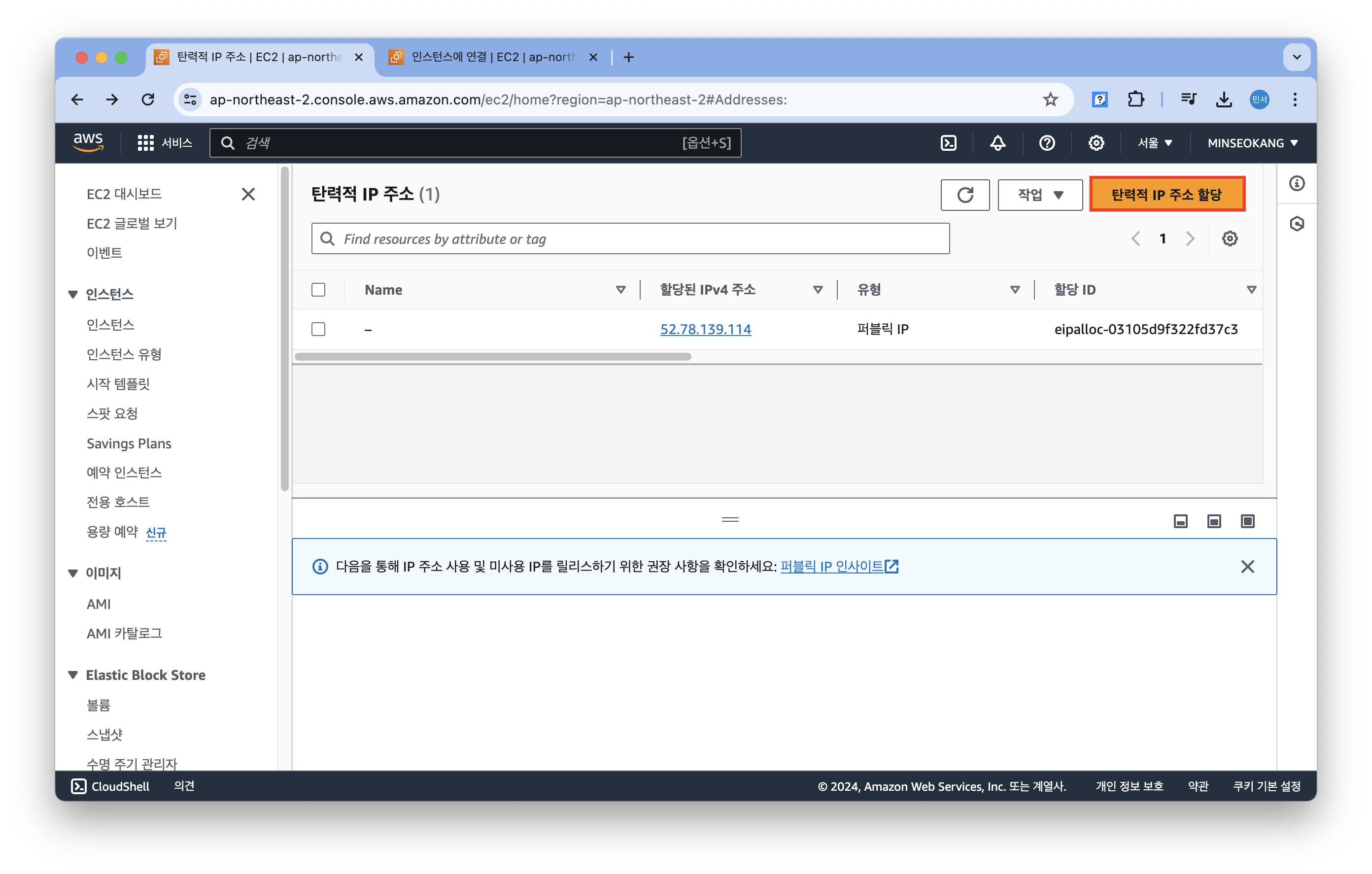Open the notifications bell icon
The image size is (1372, 874).
click(x=997, y=143)
